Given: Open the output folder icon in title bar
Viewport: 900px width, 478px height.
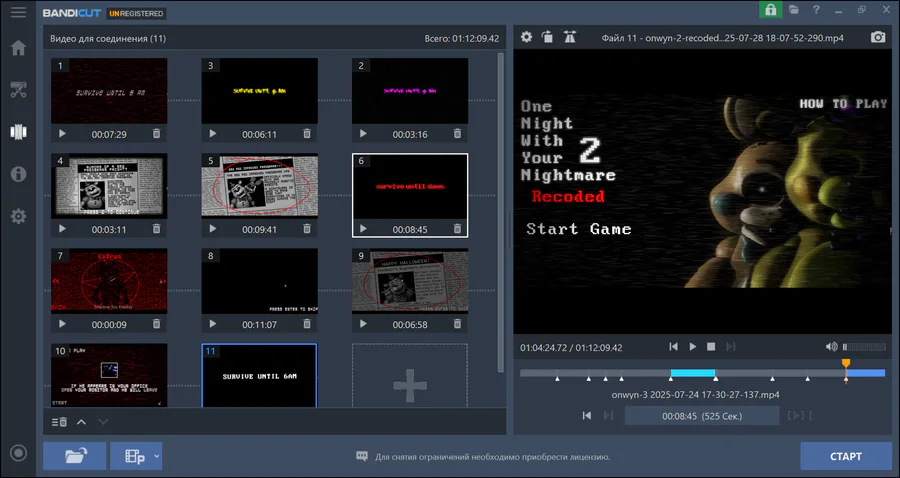Looking at the screenshot, I should [794, 10].
